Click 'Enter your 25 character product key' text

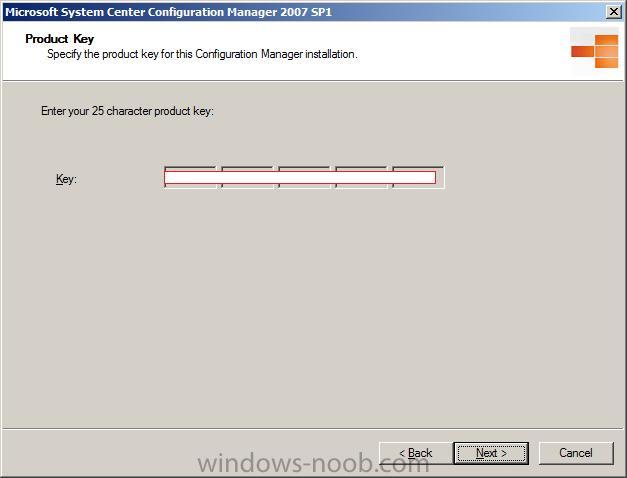click(127, 111)
